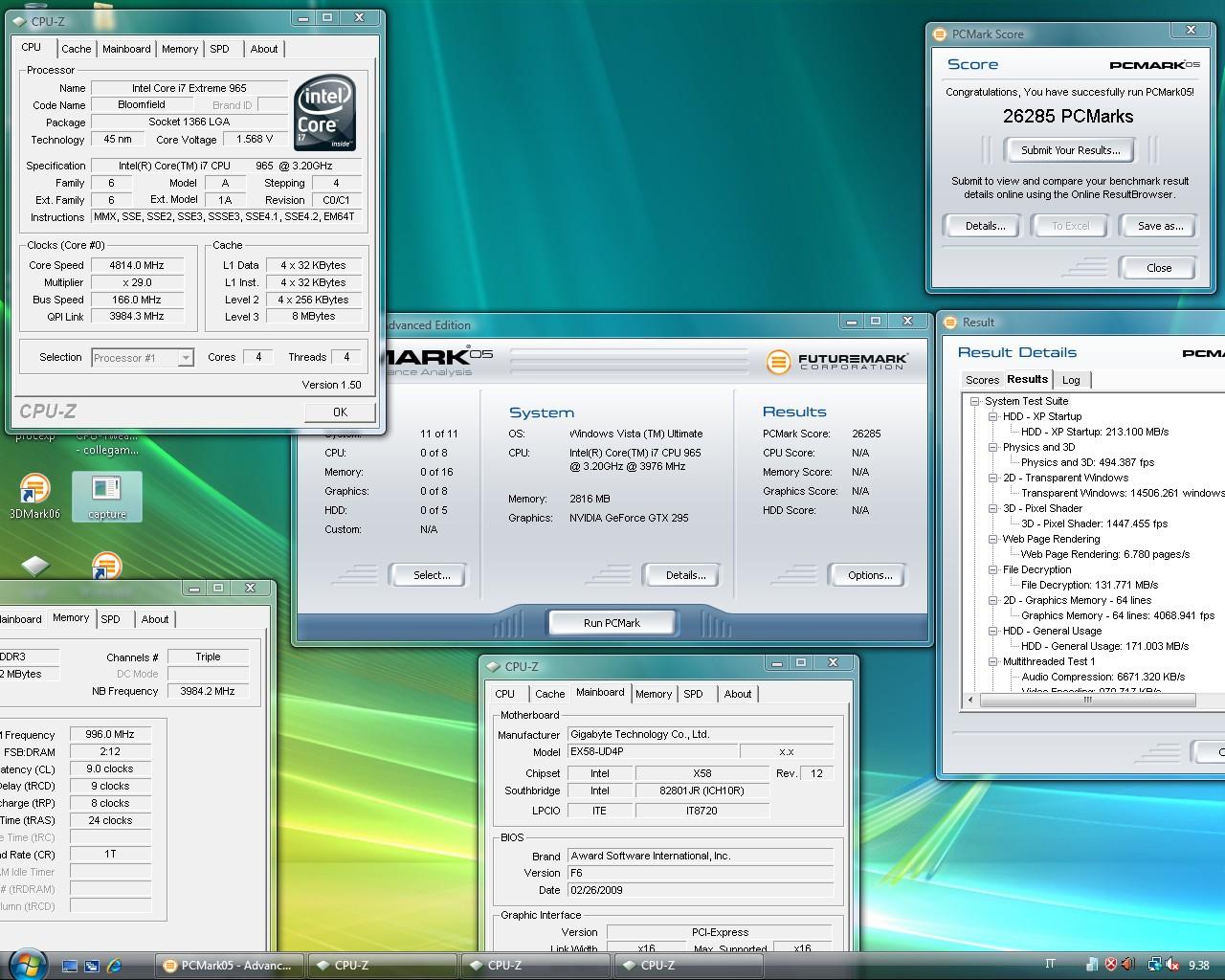This screenshot has width=1225, height=980.
Task: Select the capture desktop icon
Action: pyautogui.click(x=106, y=496)
